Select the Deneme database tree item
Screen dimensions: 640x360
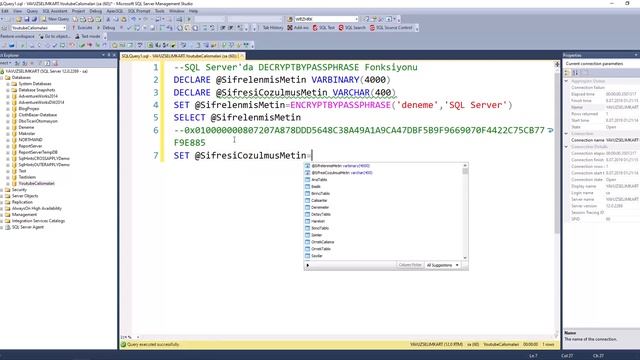point(26,127)
